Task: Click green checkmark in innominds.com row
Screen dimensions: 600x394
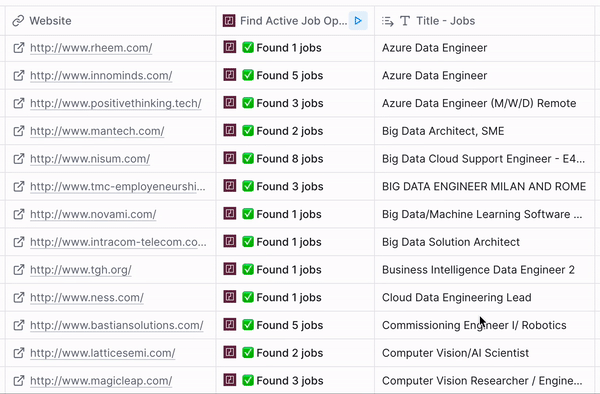Action: pos(248,75)
